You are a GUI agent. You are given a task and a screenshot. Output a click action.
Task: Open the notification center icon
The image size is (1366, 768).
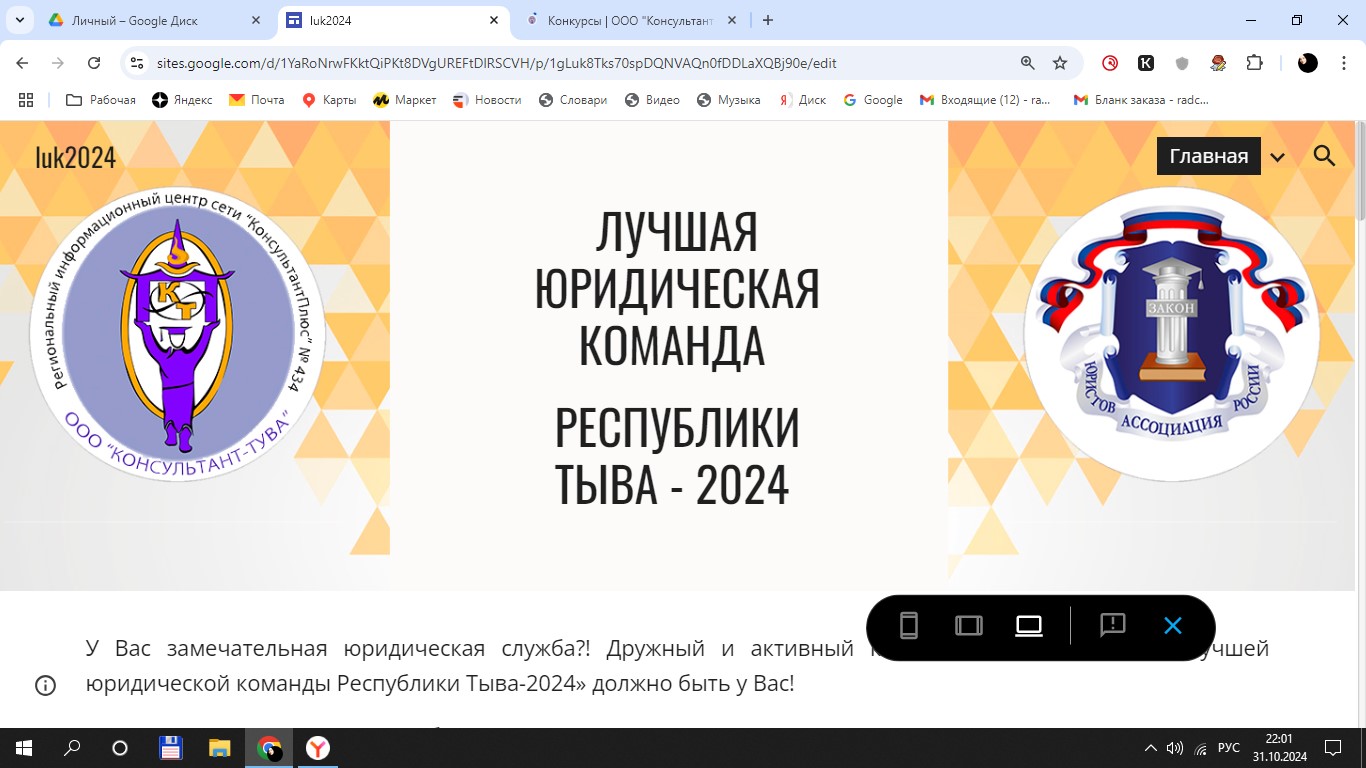point(1333,748)
